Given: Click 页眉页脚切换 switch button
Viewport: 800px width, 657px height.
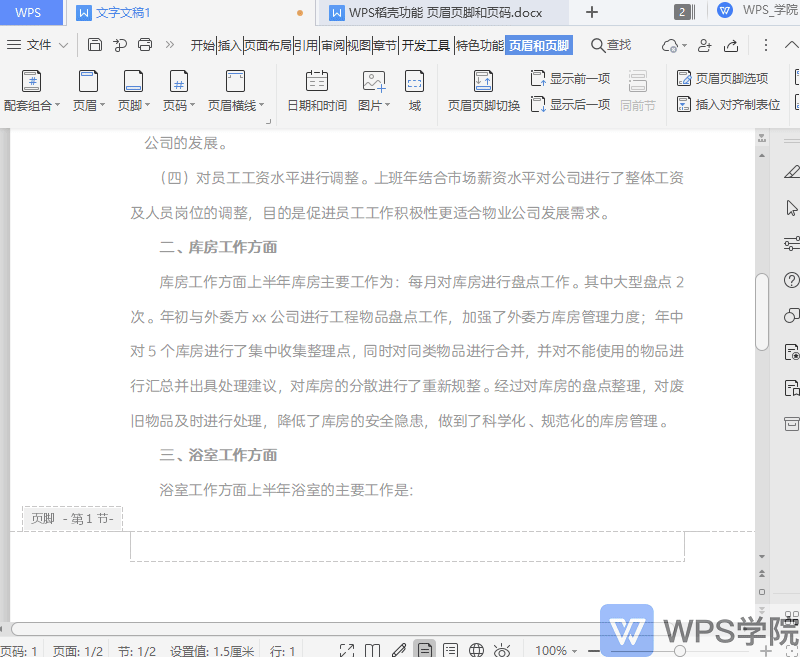Looking at the screenshot, I should 484,91.
